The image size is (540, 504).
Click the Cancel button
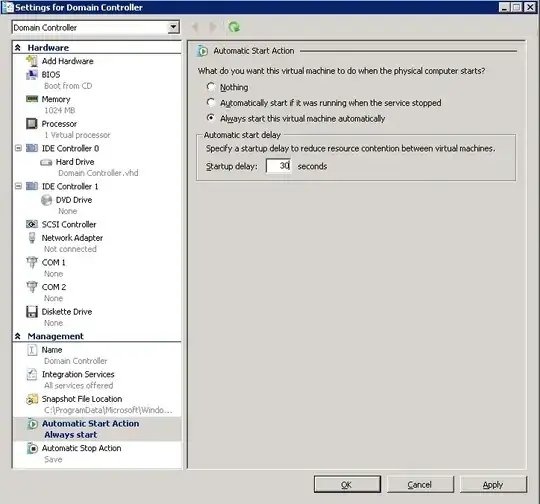pos(420,484)
